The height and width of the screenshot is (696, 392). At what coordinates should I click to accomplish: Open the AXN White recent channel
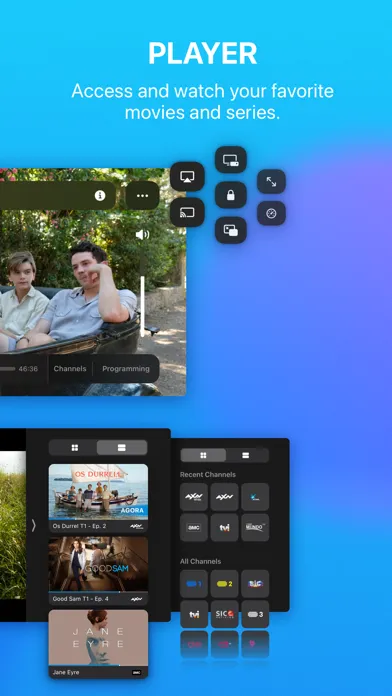pyautogui.click(x=194, y=497)
